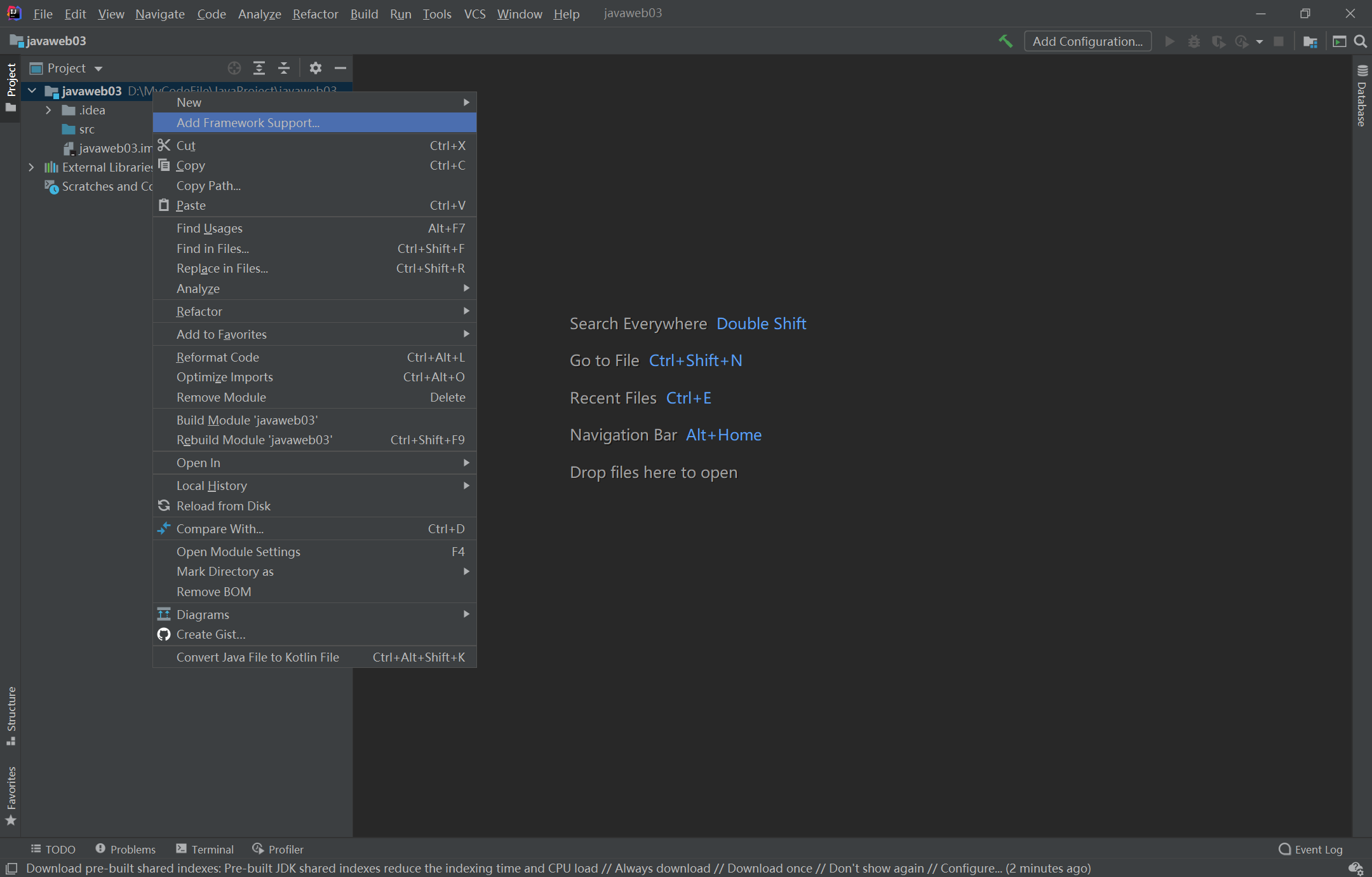Screen dimensions: 1372x877
Task: Hide the Project panel with minus icon
Action: click(340, 68)
